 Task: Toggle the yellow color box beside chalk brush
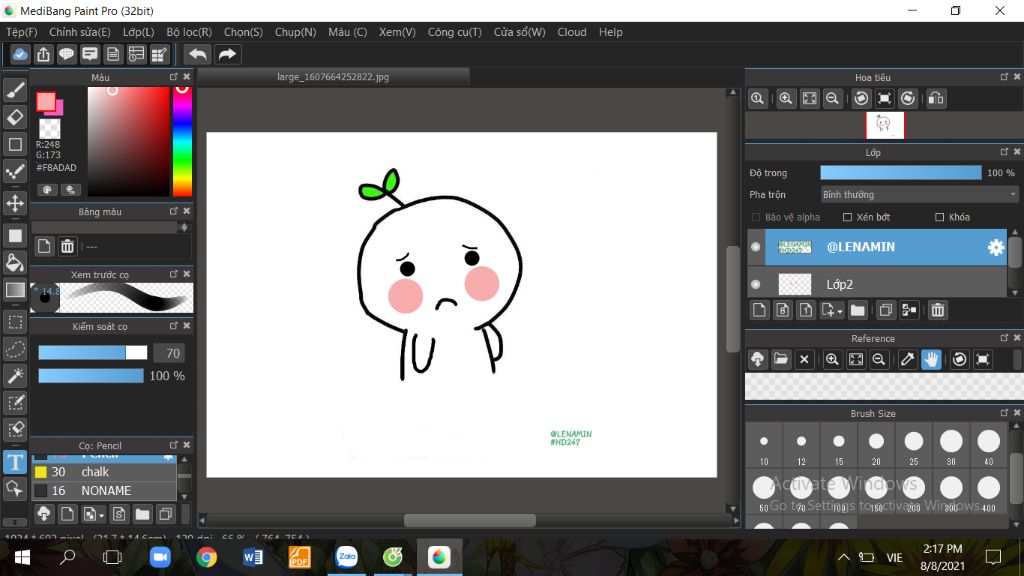pos(40,472)
